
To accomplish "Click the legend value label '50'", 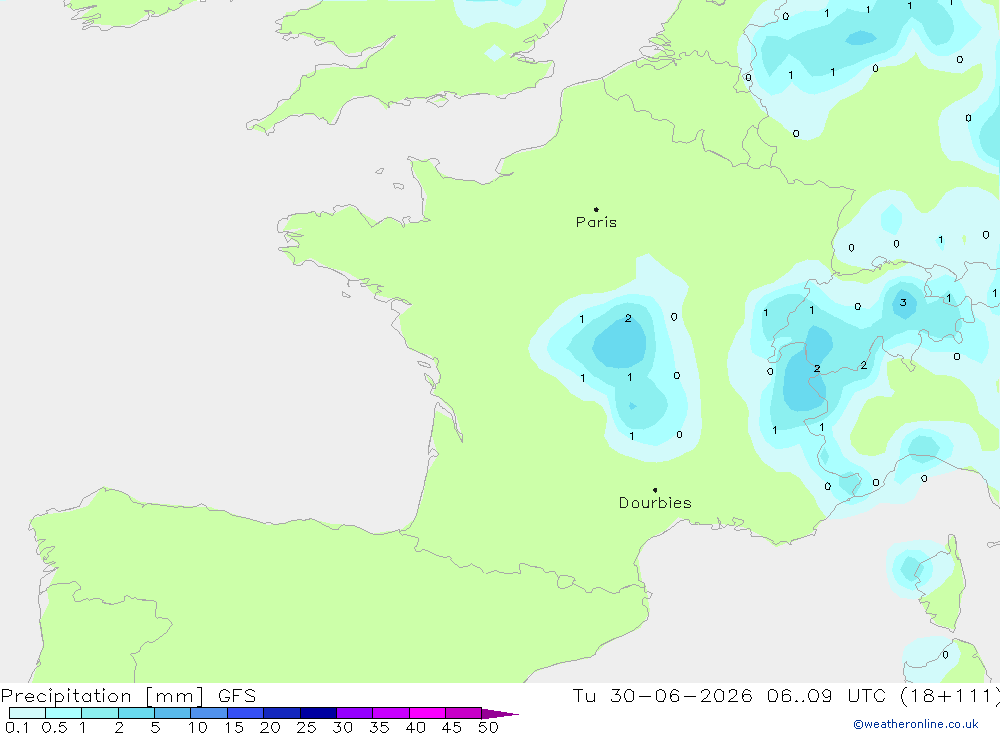I will (488, 727).
